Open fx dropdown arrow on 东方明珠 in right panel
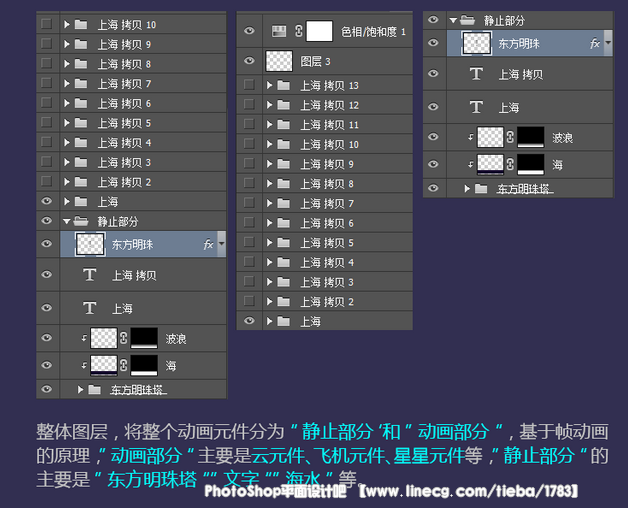 (x=608, y=44)
